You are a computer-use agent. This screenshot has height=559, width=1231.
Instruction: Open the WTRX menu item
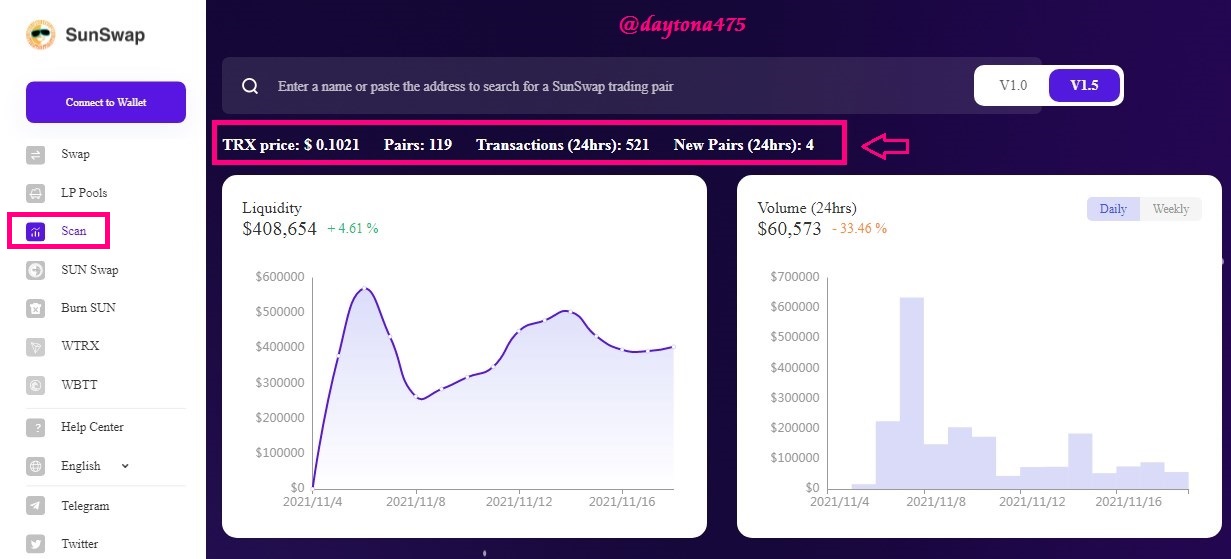pyautogui.click(x=80, y=346)
